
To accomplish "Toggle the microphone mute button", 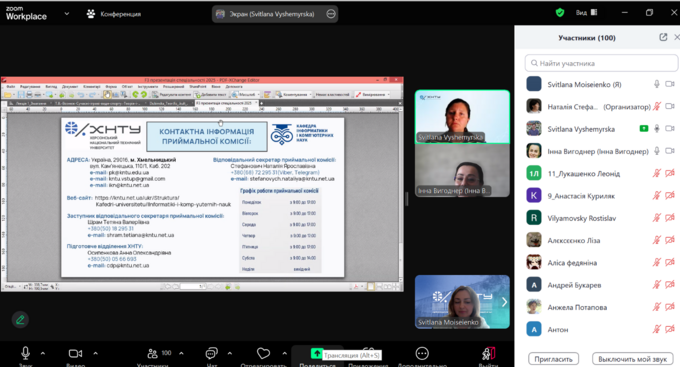I will tap(26, 353).
